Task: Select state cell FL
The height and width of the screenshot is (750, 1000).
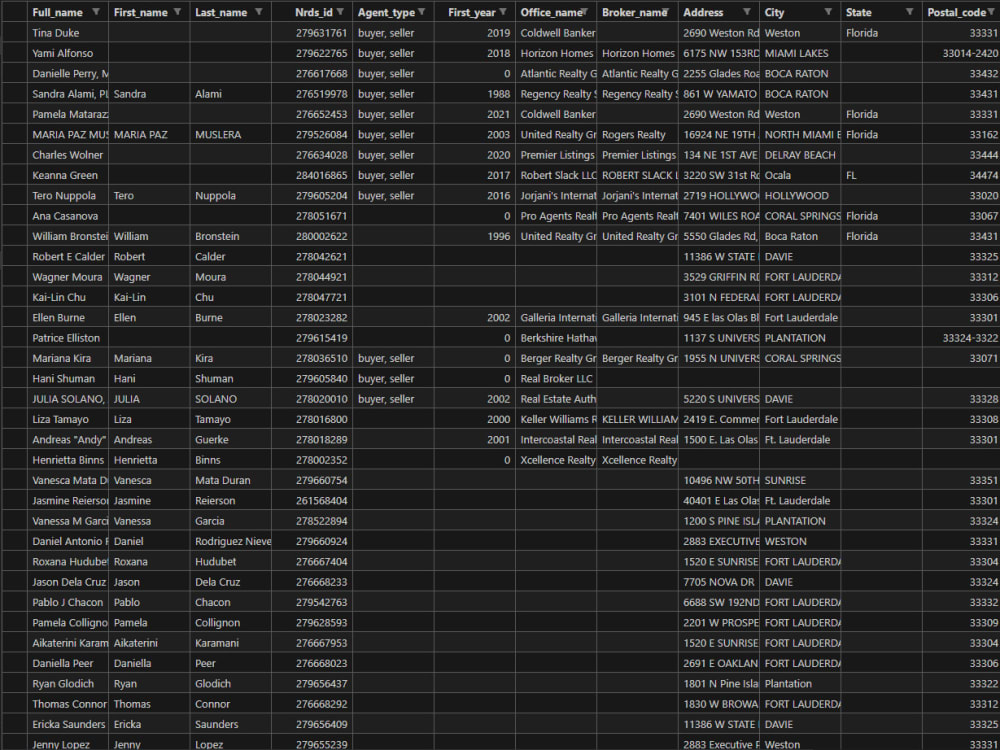Action: point(881,175)
